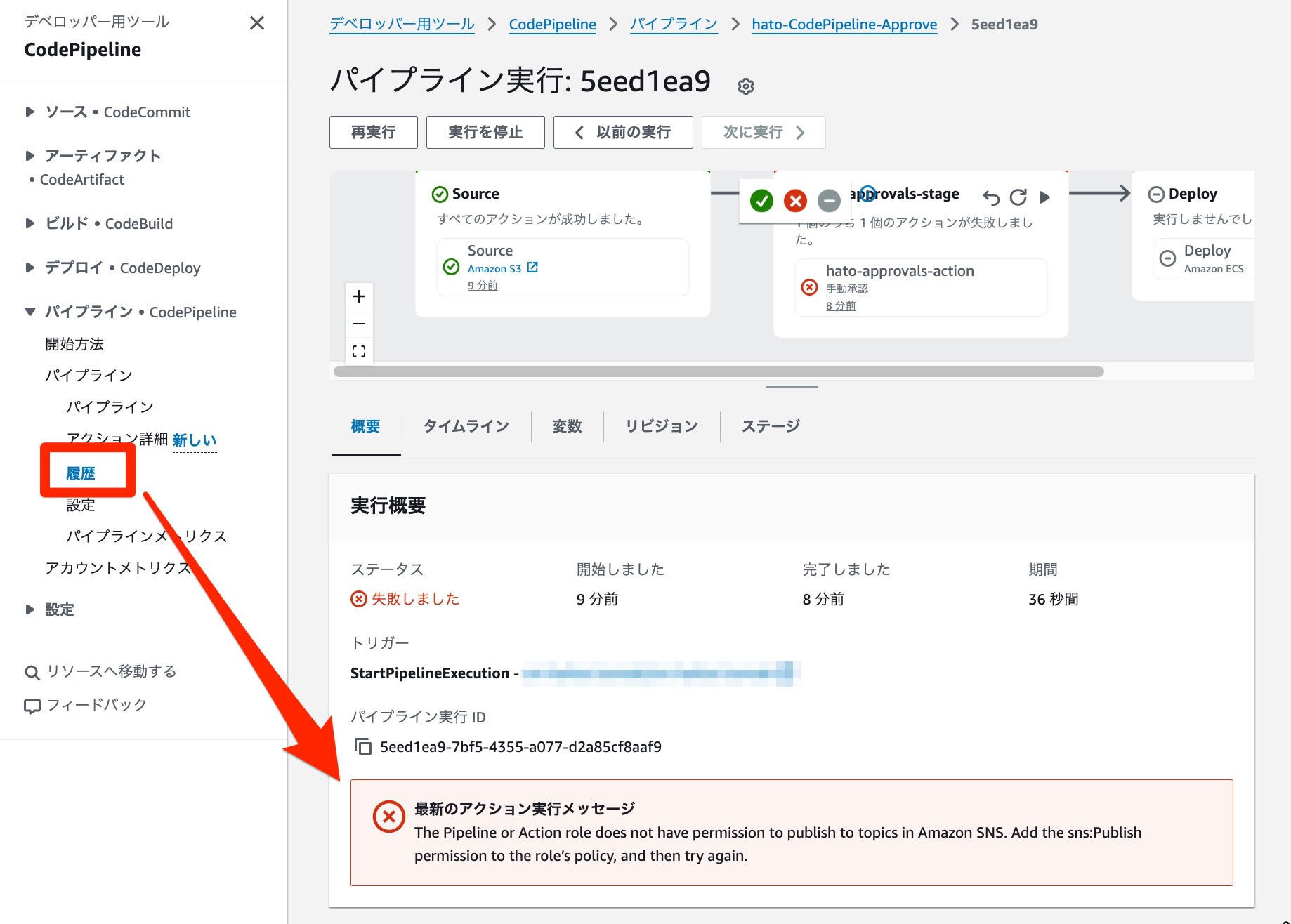Expand the アーティファクト CodeArtifact section
1291x924 pixels.
point(30,155)
